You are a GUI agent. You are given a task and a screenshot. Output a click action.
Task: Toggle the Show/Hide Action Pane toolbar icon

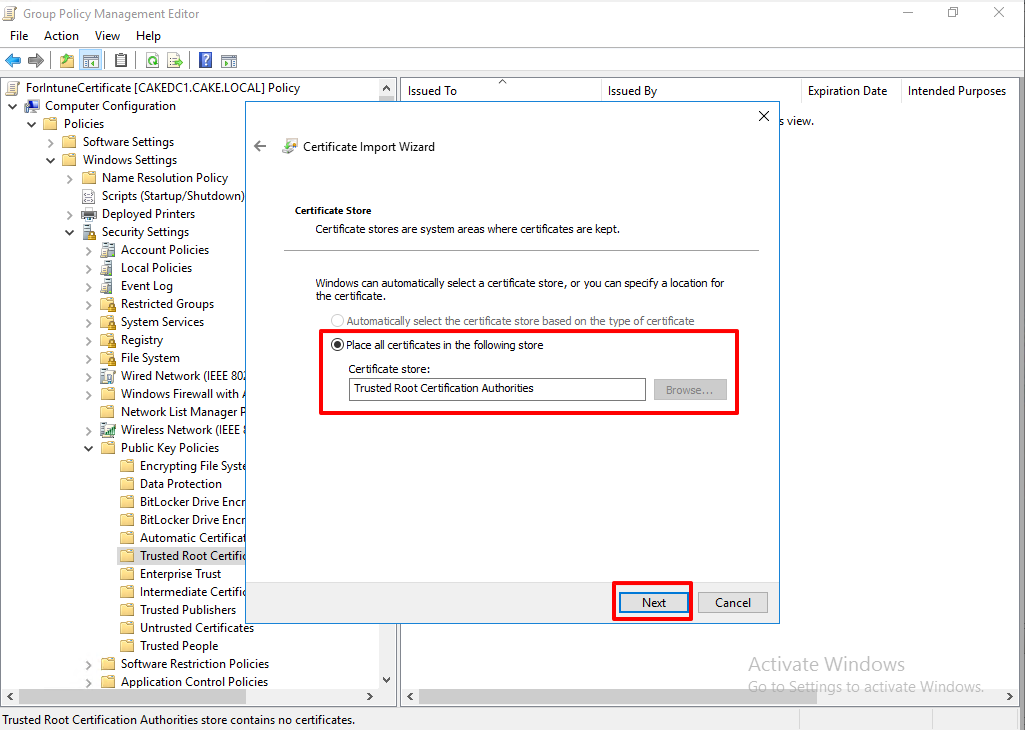[228, 61]
